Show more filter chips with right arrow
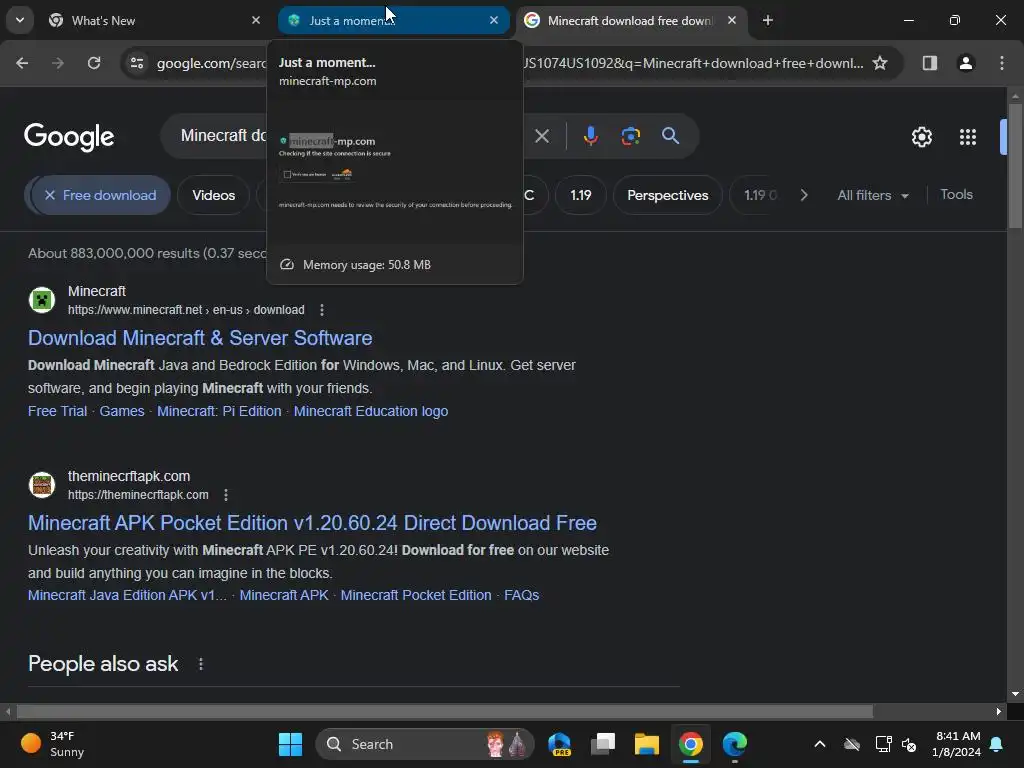 coord(804,195)
